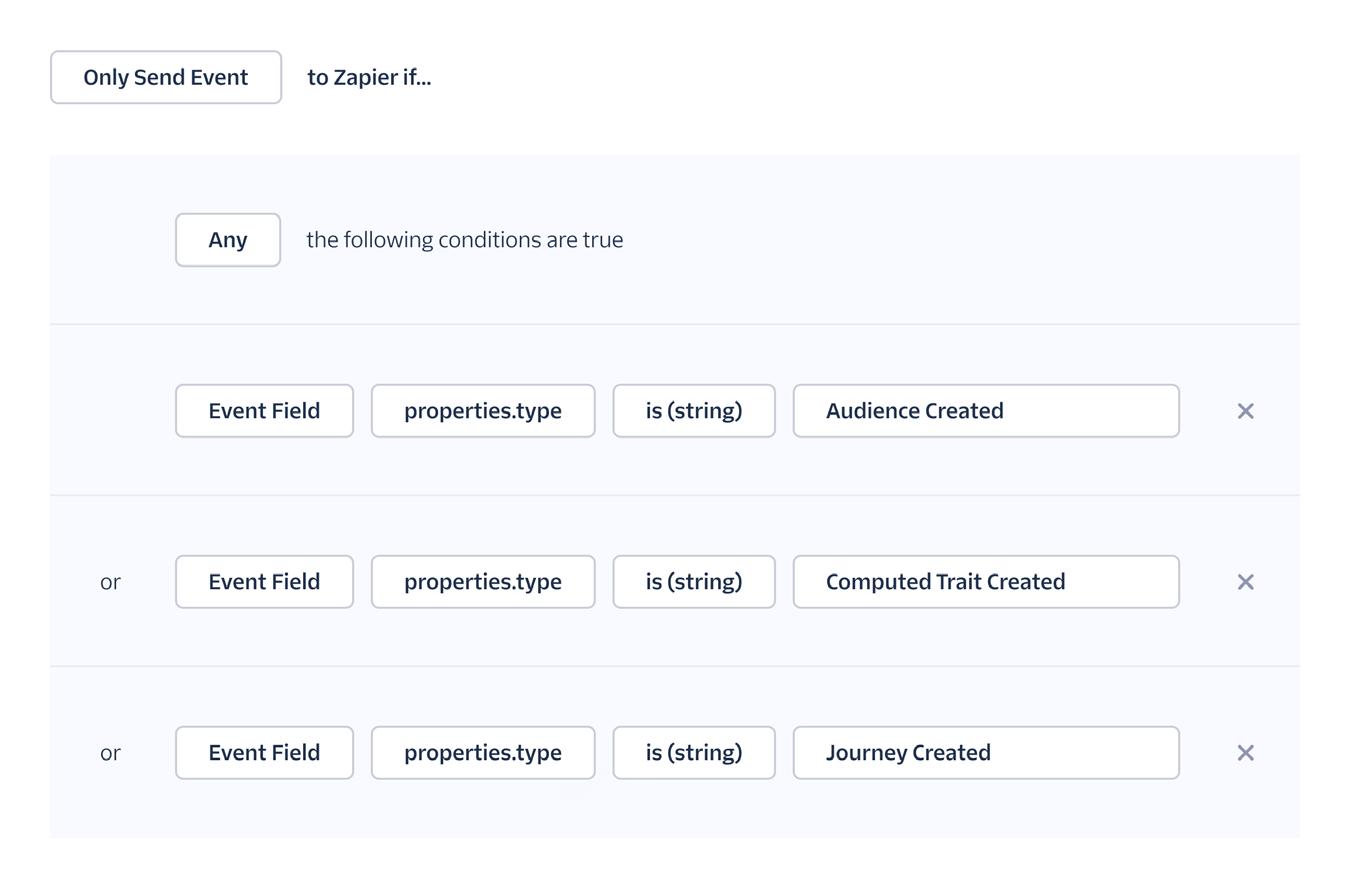Open Event Field dropdown in Computed Trait row
The width and height of the screenshot is (1350, 888).
coord(264,582)
